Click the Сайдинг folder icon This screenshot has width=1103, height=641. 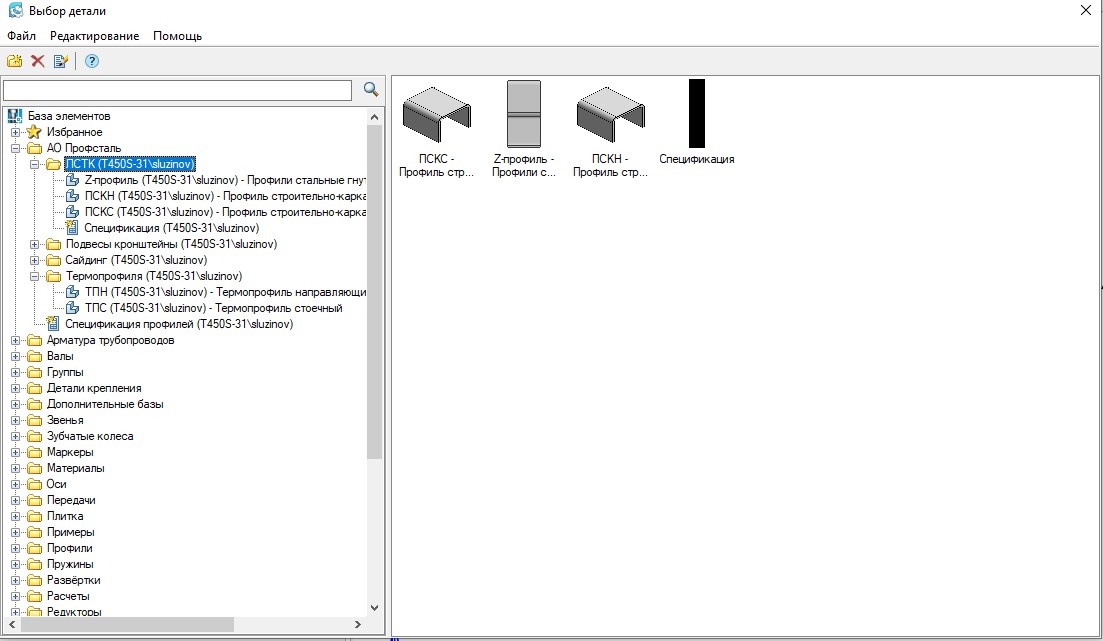click(x=53, y=260)
